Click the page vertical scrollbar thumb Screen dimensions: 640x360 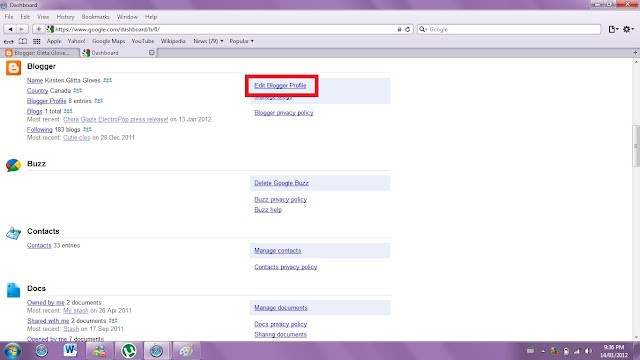coord(636,146)
